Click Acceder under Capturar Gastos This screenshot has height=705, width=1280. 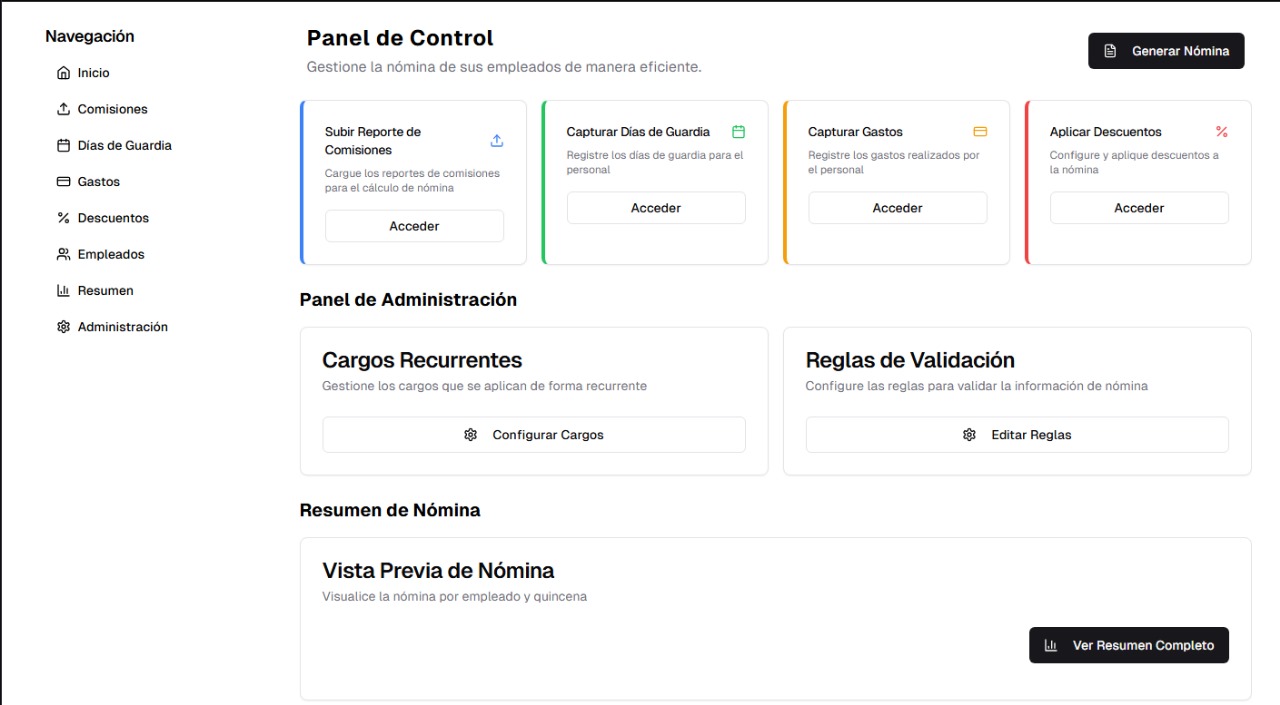[898, 208]
